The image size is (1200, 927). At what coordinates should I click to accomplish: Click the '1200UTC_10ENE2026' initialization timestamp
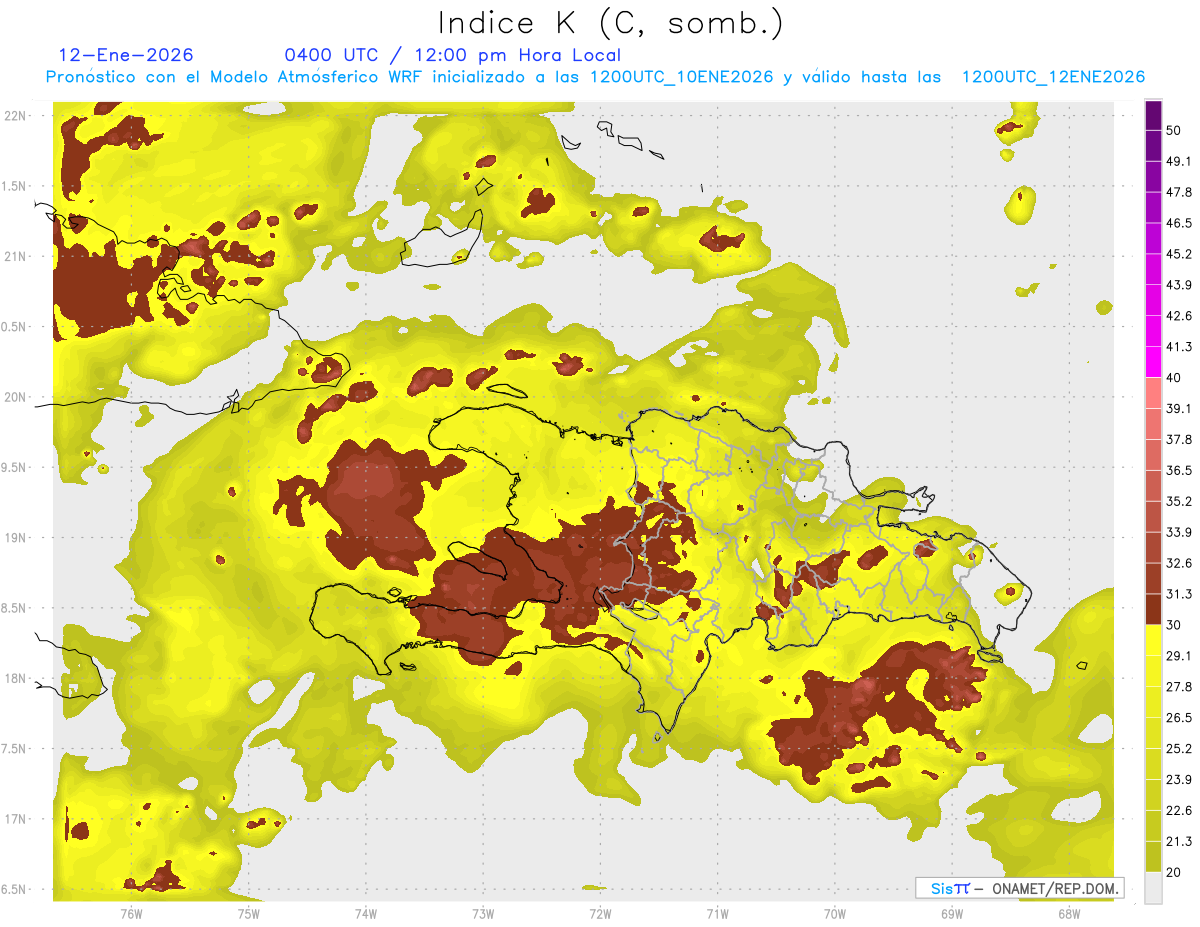coord(682,77)
